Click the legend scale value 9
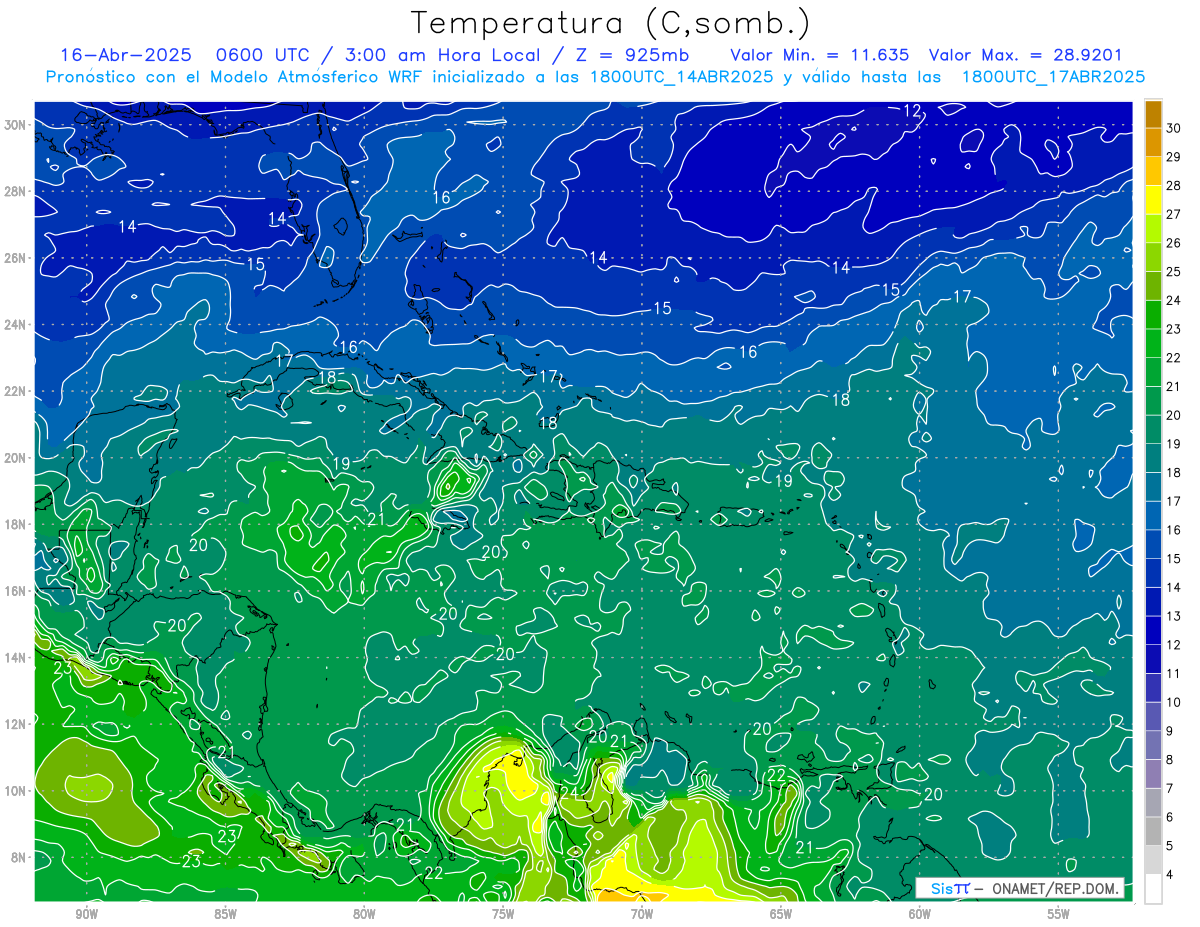Image resolution: width=1200 pixels, height=927 pixels. tap(1169, 731)
